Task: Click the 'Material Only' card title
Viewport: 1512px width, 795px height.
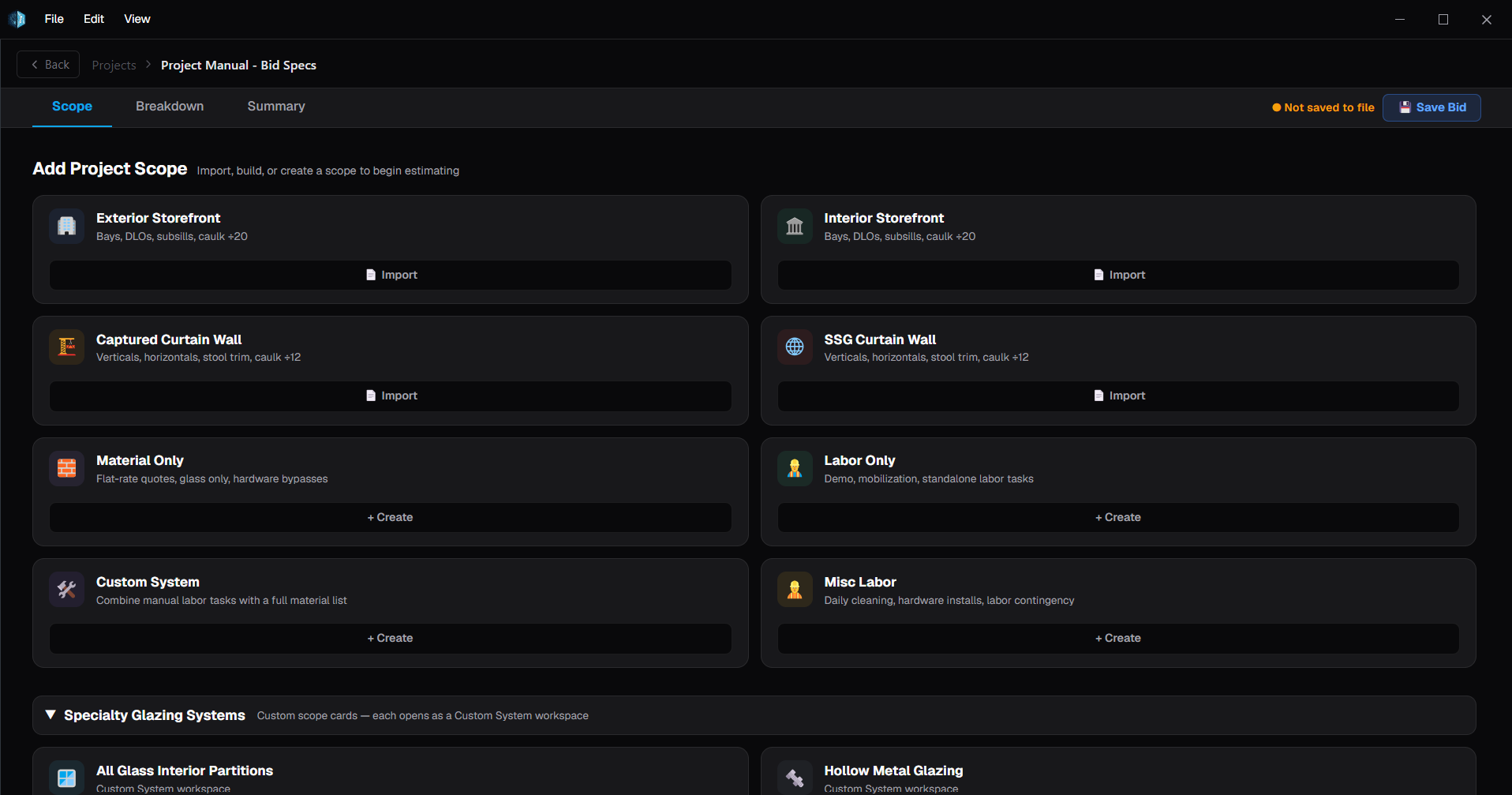Action: coord(140,460)
